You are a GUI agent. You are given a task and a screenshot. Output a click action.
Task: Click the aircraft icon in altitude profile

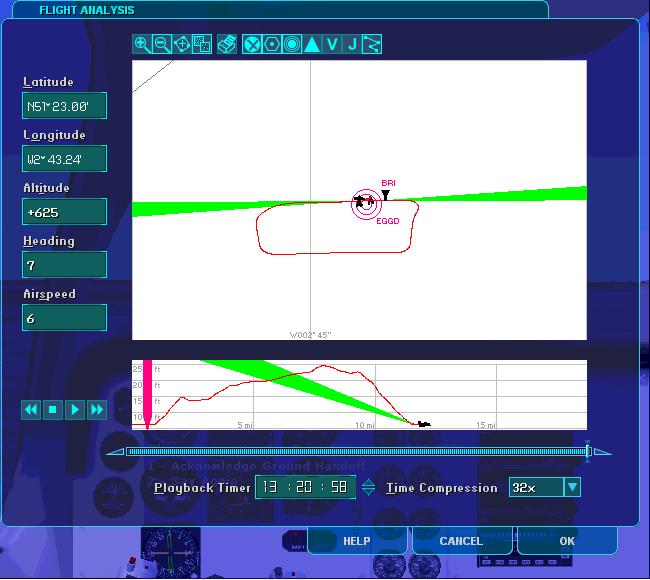click(x=424, y=424)
